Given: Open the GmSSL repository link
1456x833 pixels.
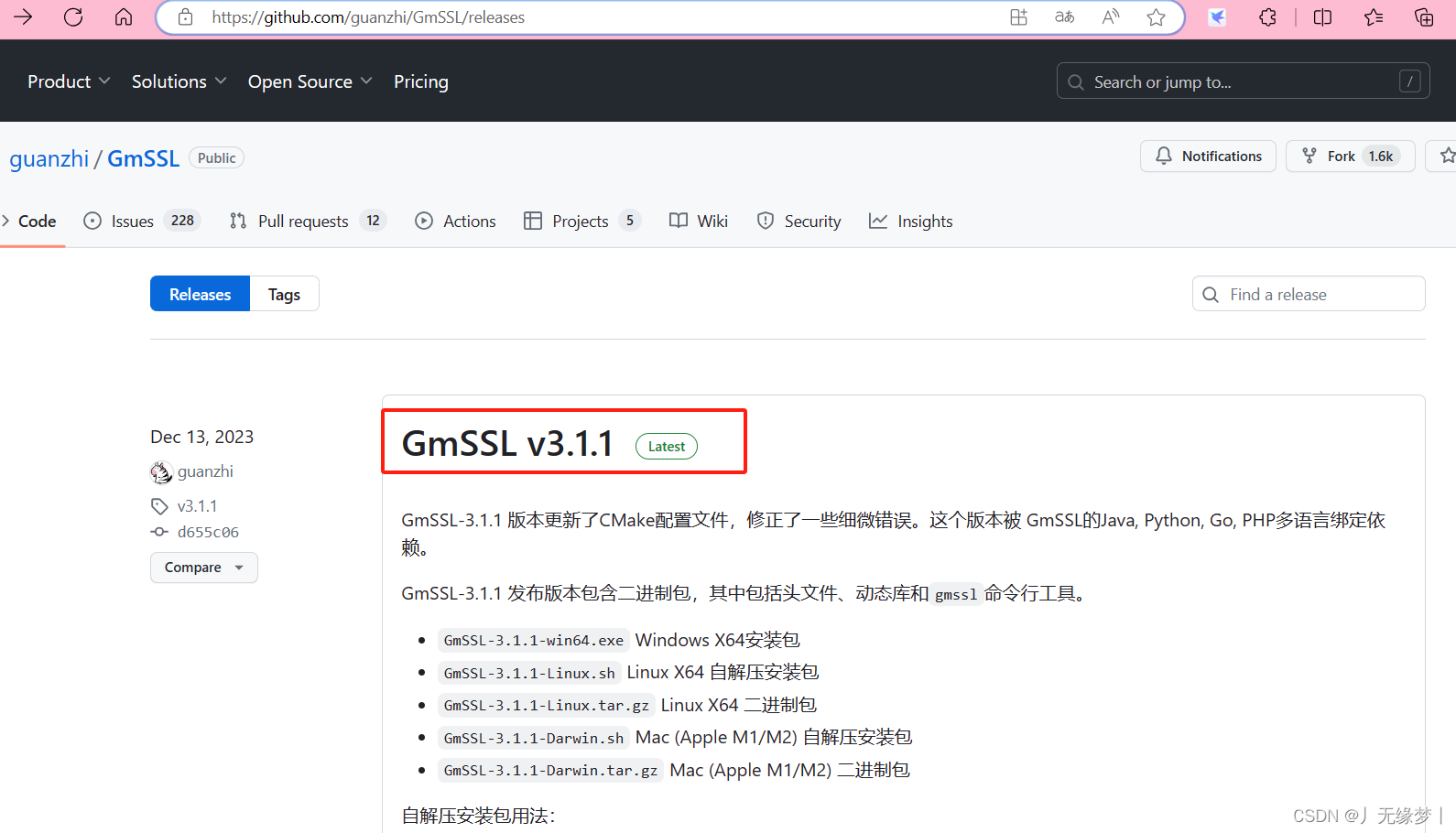Looking at the screenshot, I should [x=143, y=158].
